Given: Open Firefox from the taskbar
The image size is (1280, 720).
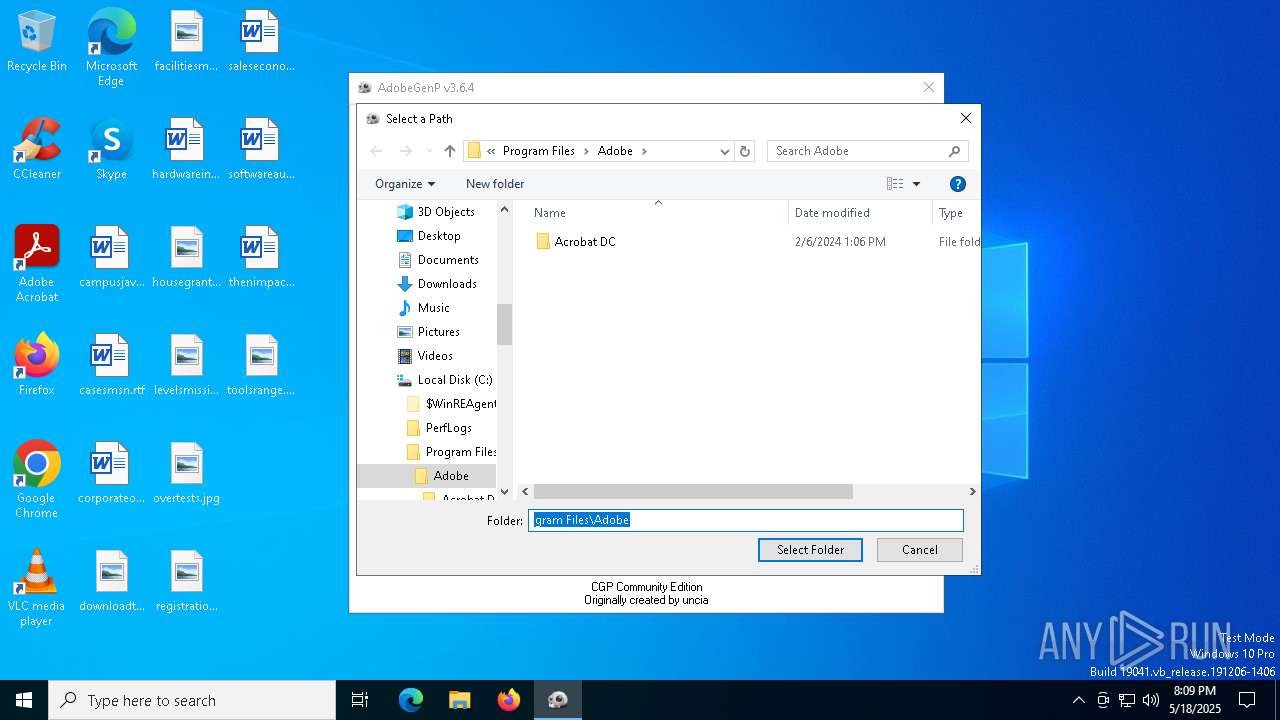Looking at the screenshot, I should (x=508, y=700).
